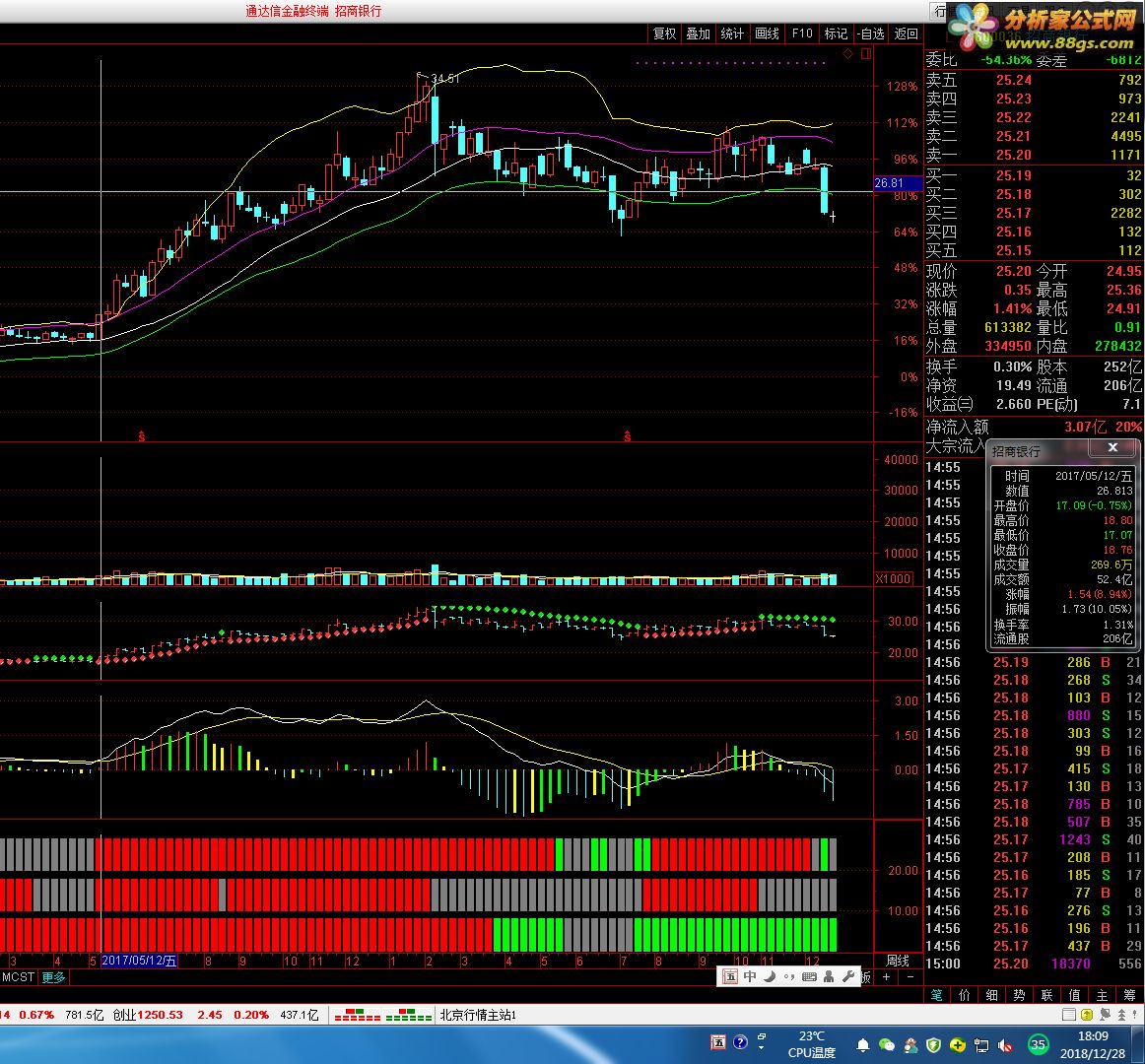Click the IME 五 Wubi mode icon in floating bar
This screenshot has height=1064, width=1145.
[x=730, y=977]
